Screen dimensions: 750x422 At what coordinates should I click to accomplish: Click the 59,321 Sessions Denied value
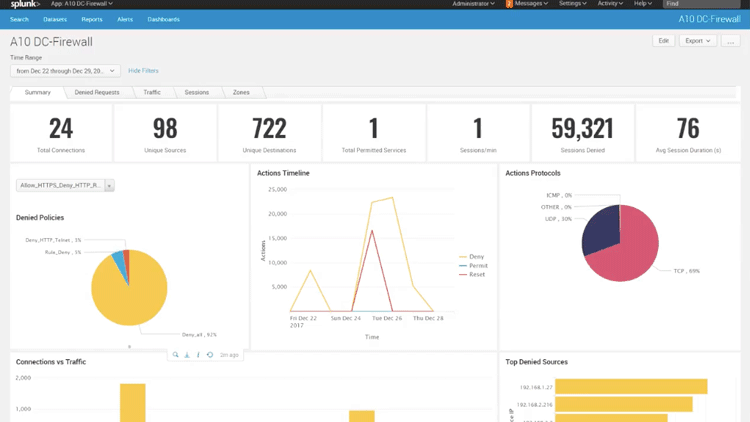click(582, 128)
